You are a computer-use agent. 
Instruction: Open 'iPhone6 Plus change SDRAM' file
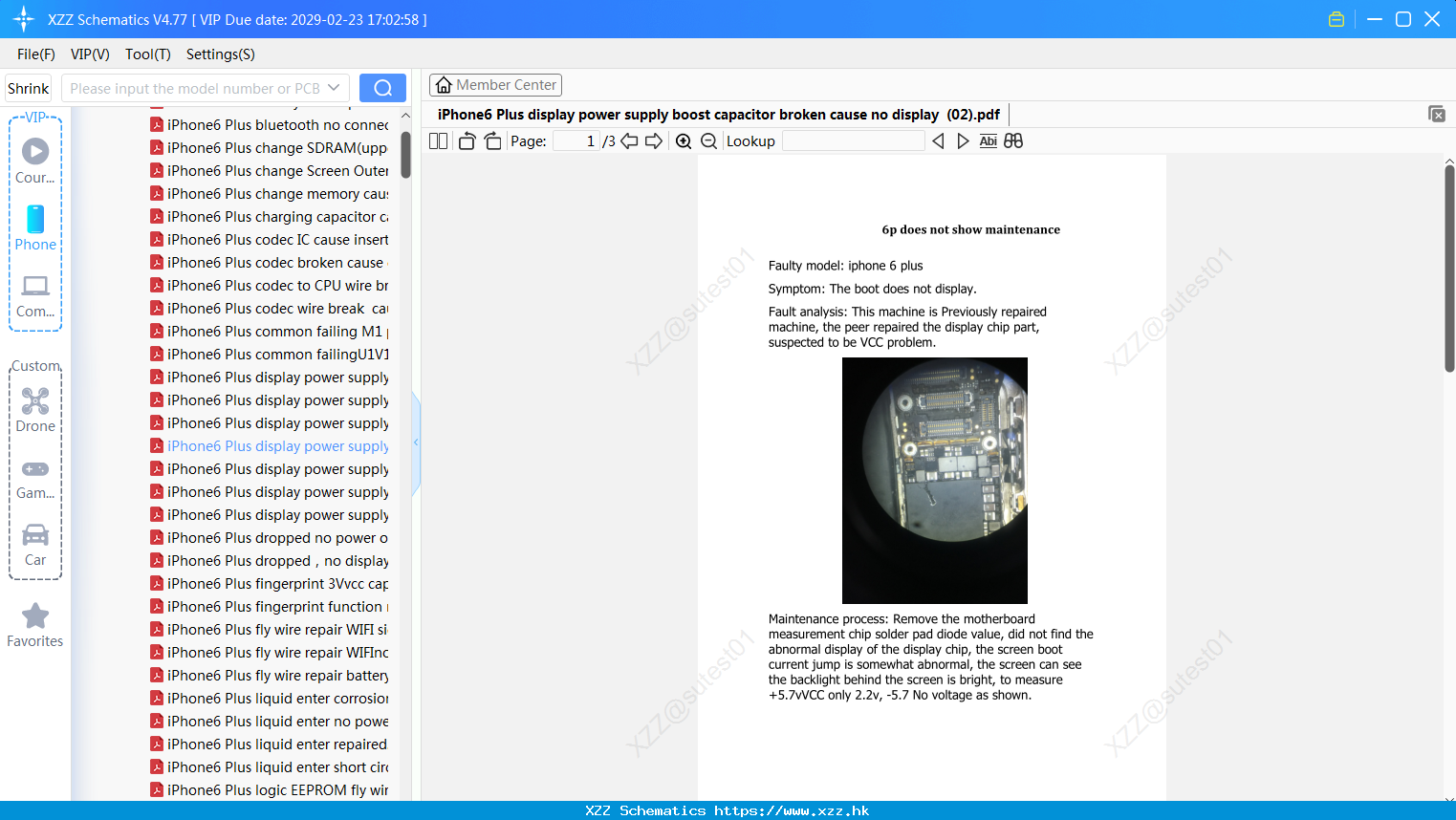(270, 148)
